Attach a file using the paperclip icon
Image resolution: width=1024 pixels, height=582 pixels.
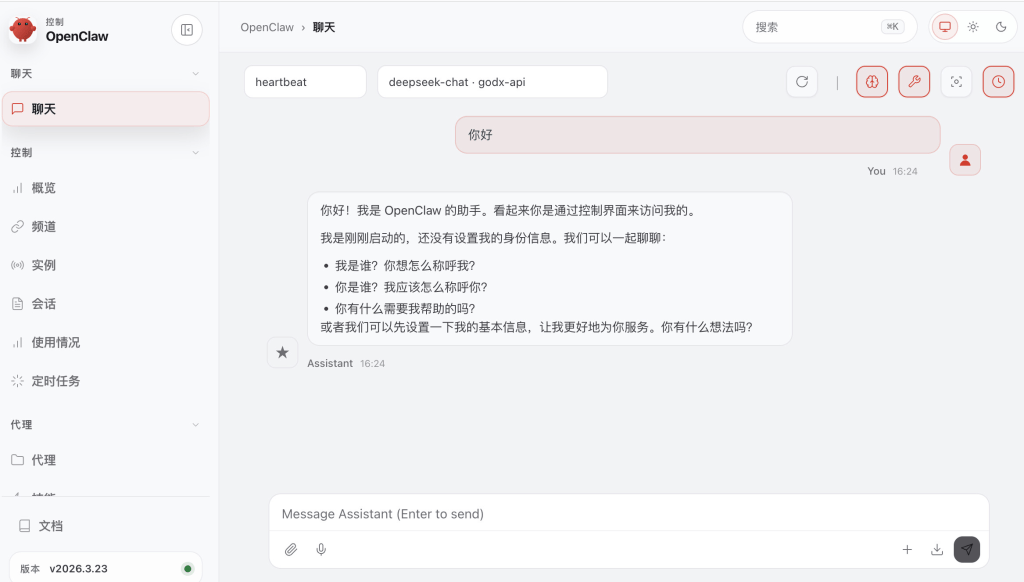(291, 549)
